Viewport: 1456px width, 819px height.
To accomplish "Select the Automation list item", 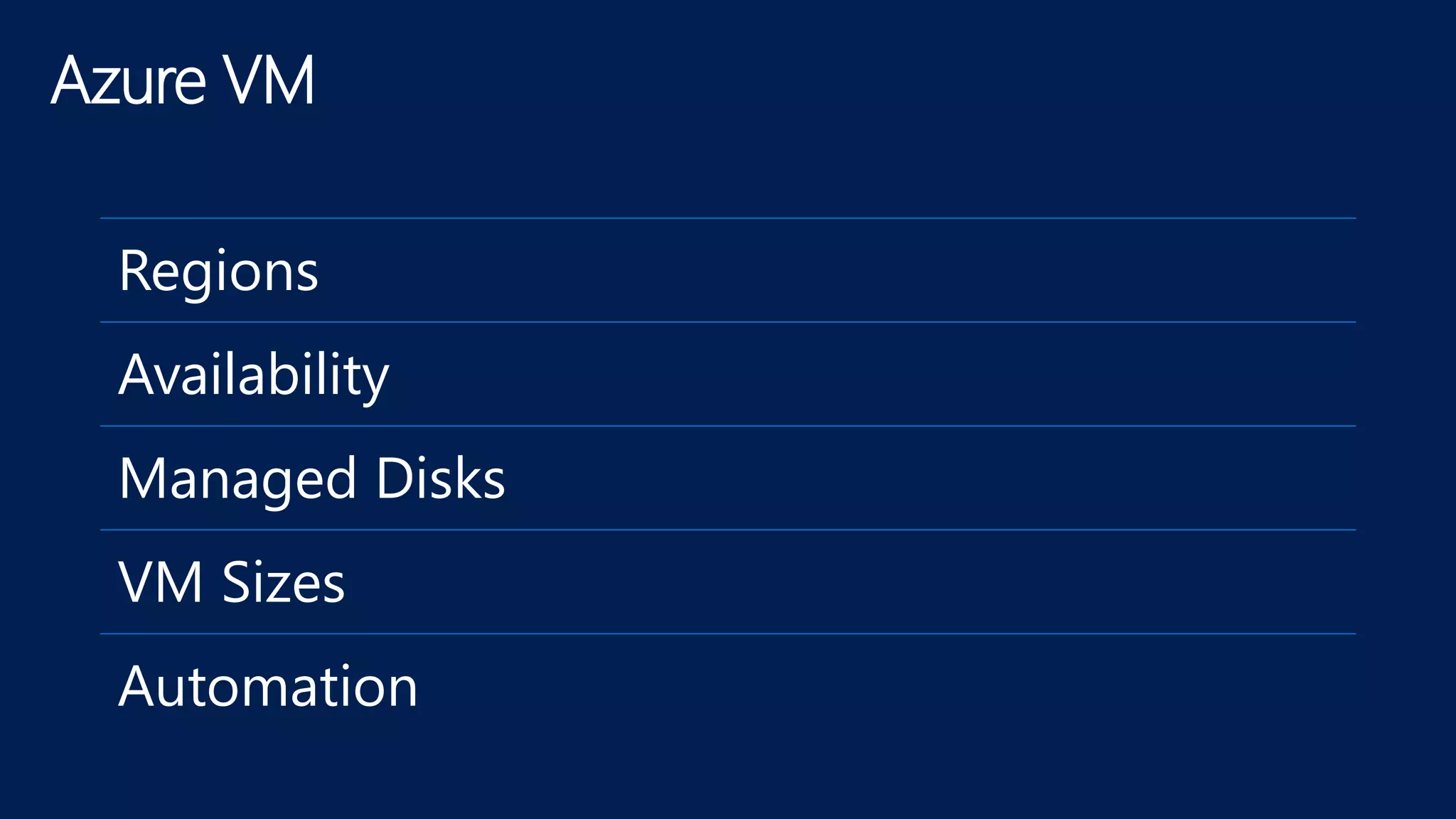I will [268, 686].
